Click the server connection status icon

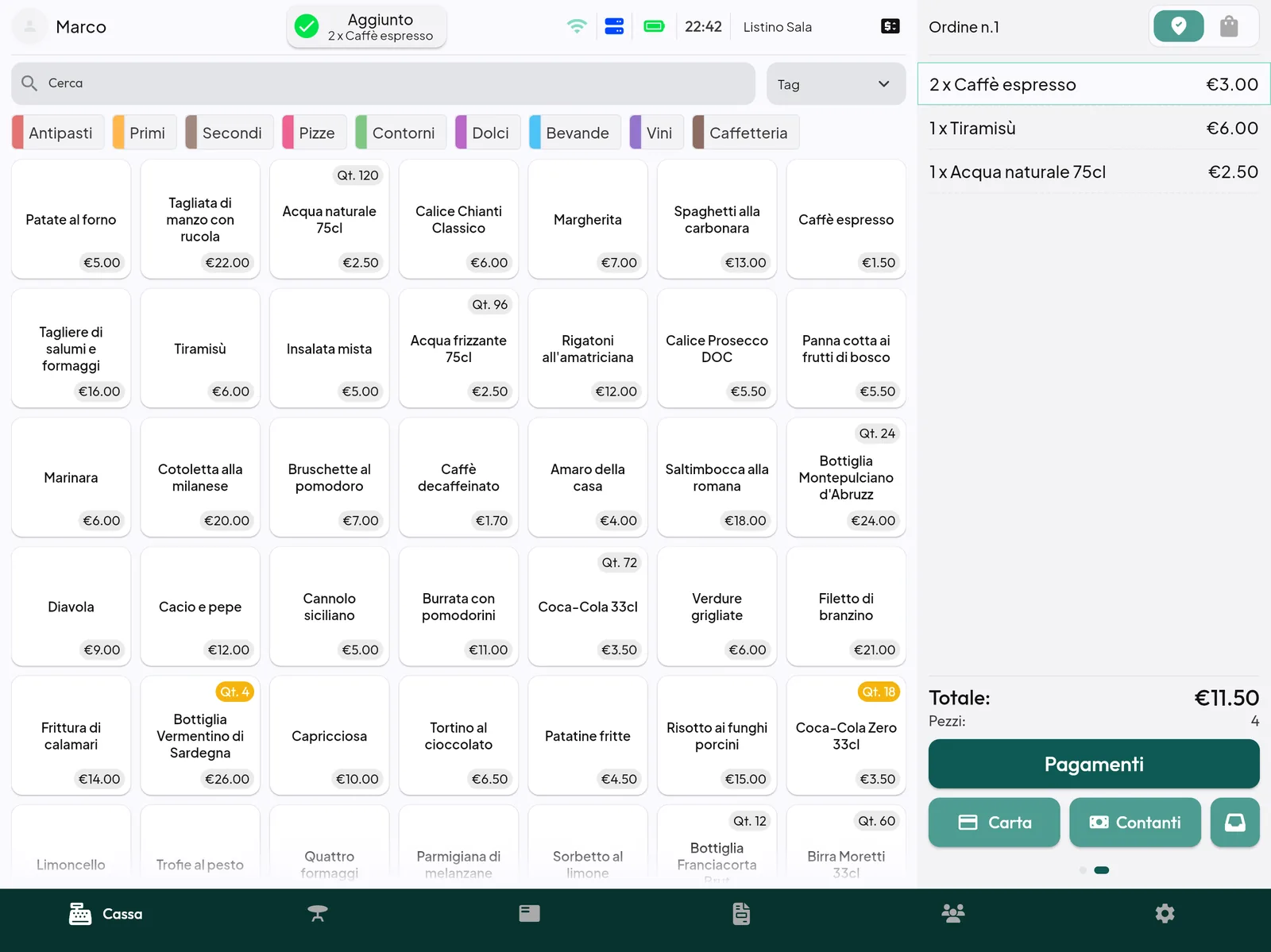click(x=615, y=26)
